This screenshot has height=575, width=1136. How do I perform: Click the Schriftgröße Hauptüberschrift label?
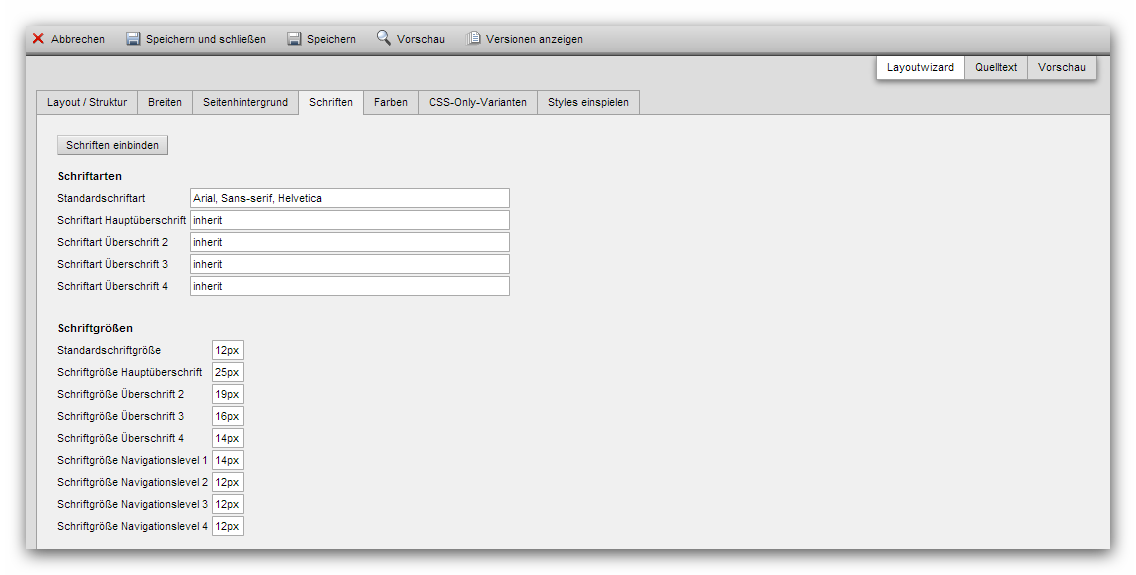(x=130, y=372)
